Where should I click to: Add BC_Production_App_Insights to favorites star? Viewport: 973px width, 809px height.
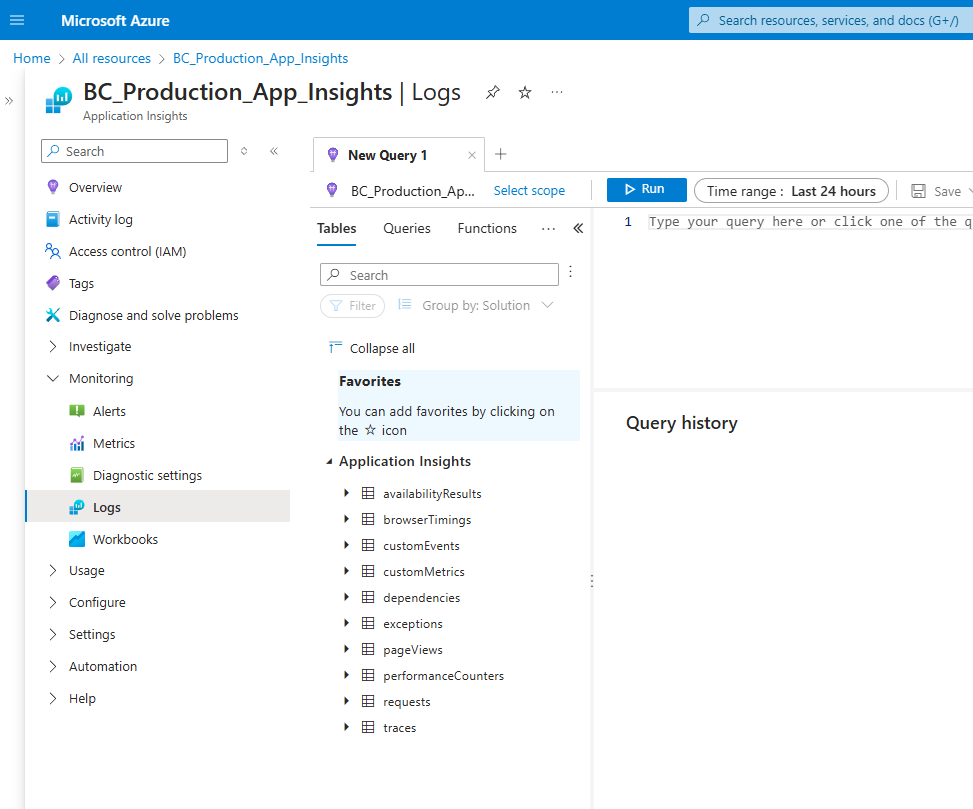(525, 92)
